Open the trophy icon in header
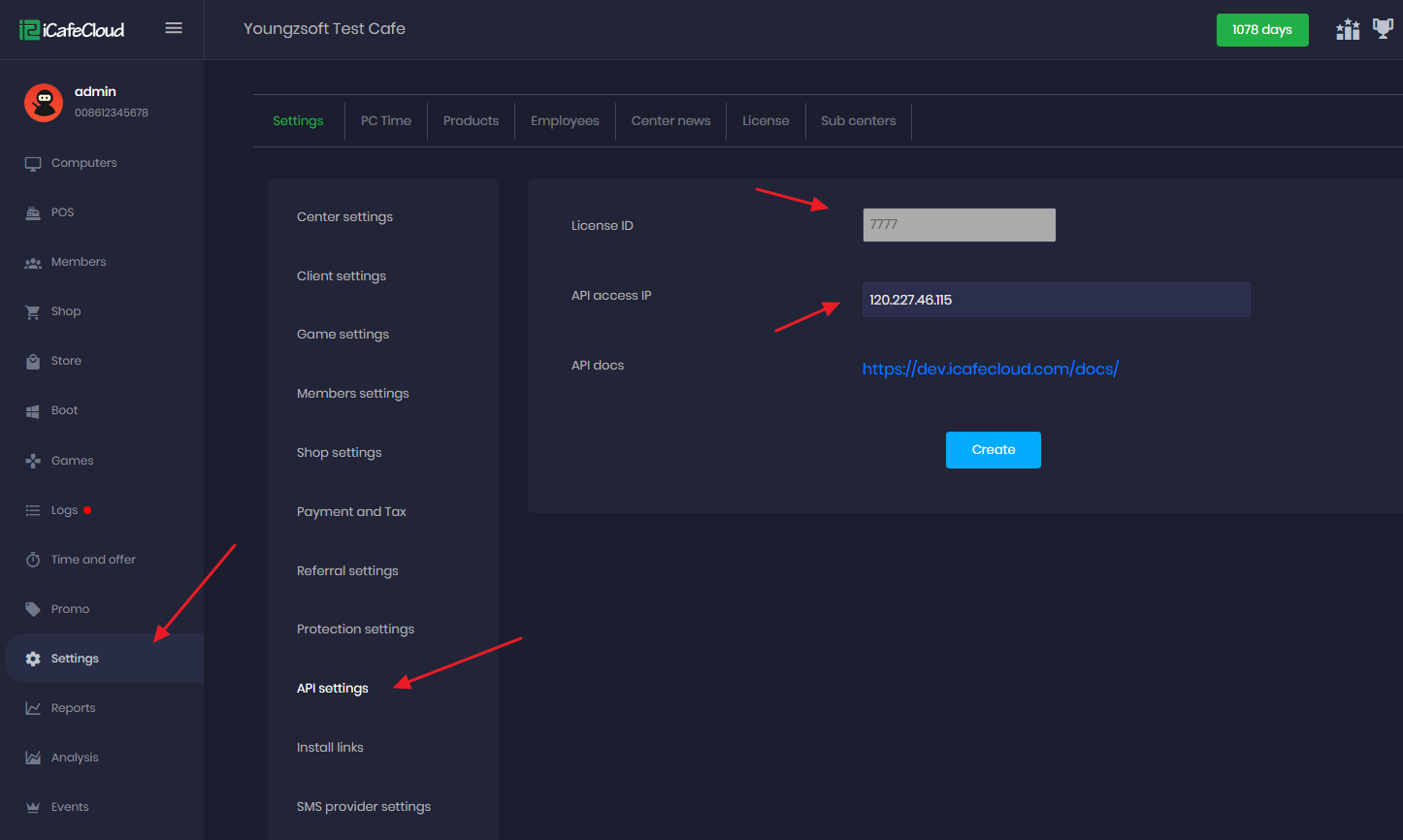 [1383, 29]
